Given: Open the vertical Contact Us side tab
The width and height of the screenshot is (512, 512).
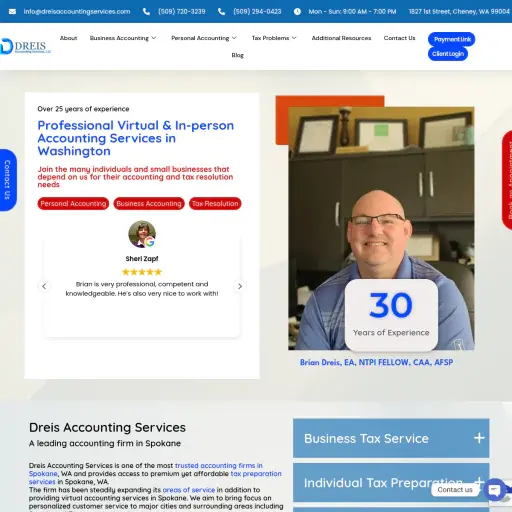Looking at the screenshot, I should pos(8,180).
